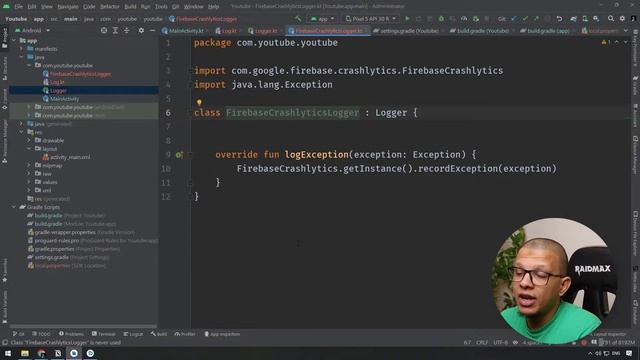The image size is (640, 360).
Task: Open the Logcat tool window
Action: click(133, 334)
